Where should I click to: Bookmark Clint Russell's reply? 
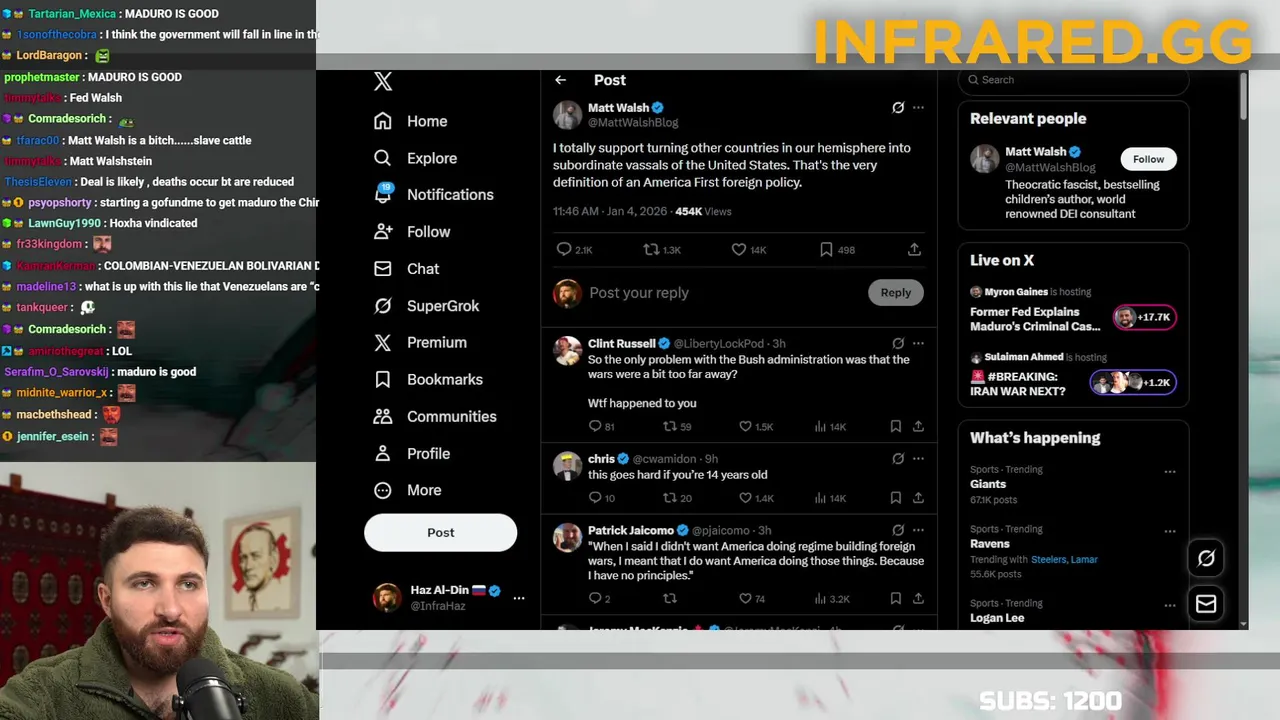coord(895,426)
